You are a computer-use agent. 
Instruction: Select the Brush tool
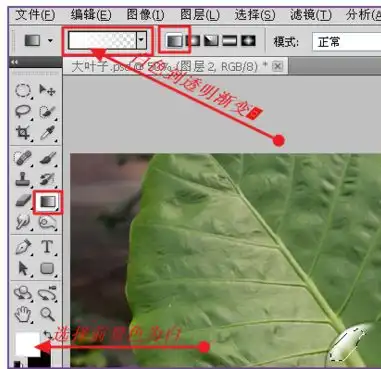47,158
